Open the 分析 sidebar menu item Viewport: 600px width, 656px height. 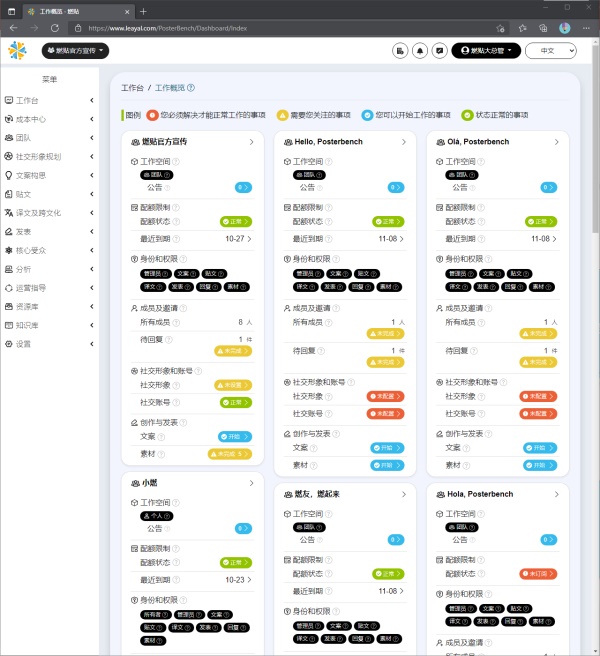(x=50, y=269)
